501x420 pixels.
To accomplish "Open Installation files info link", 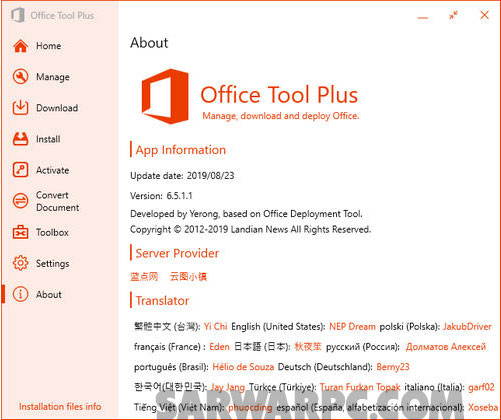I will [60, 407].
